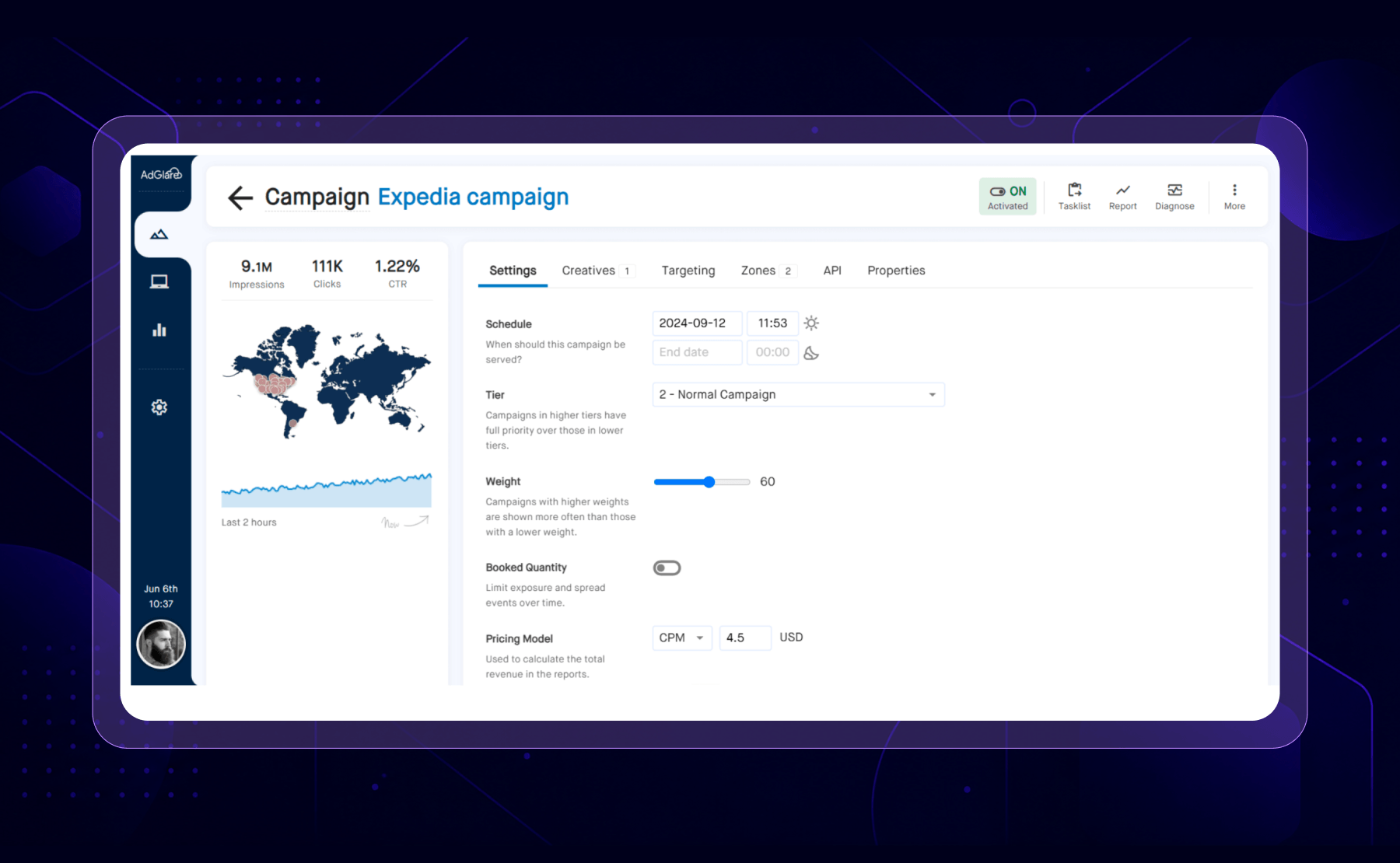This screenshot has height=863, width=1400.
Task: Click the world map visualization
Action: click(x=327, y=381)
